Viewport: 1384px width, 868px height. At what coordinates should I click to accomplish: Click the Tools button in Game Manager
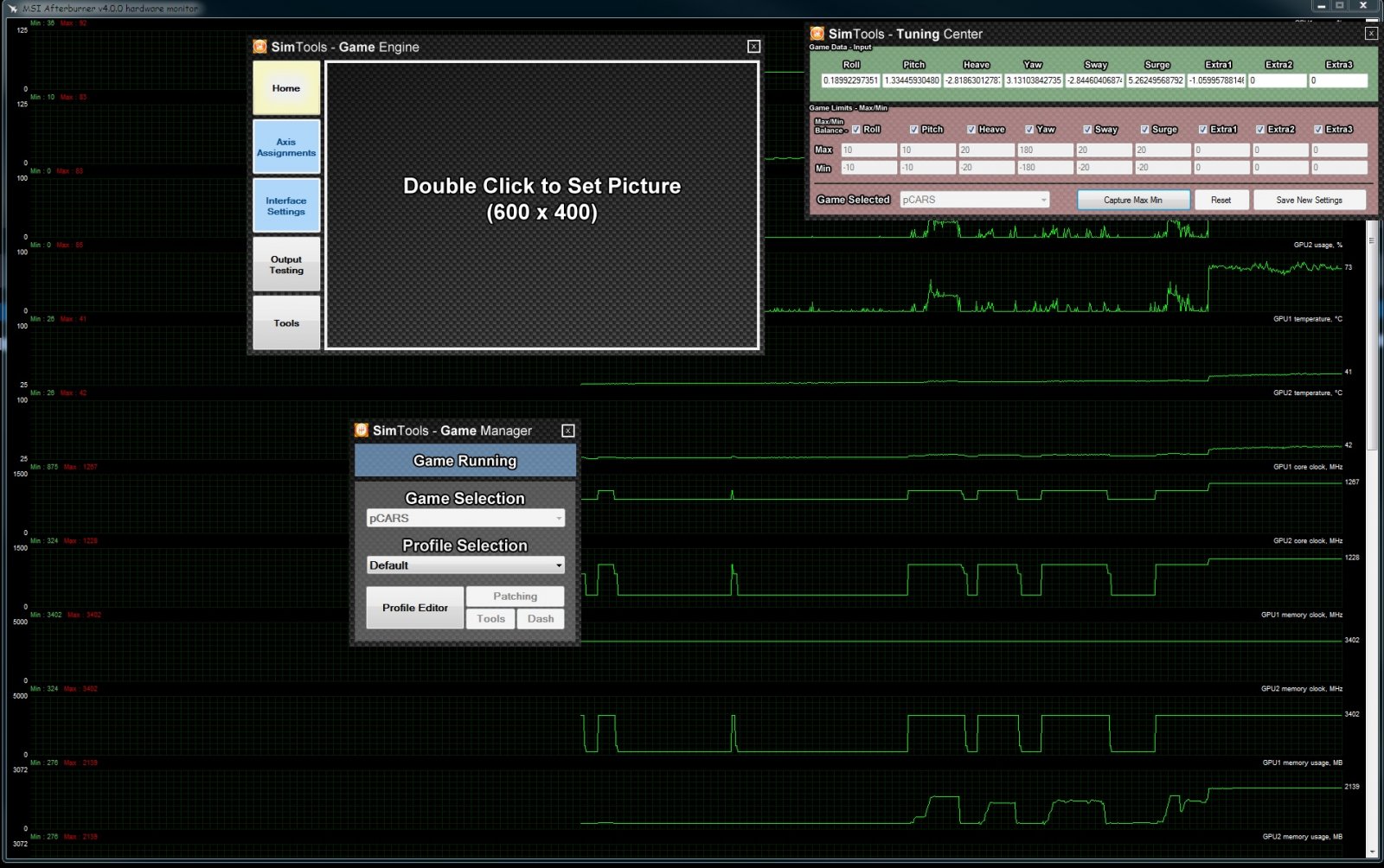491,619
